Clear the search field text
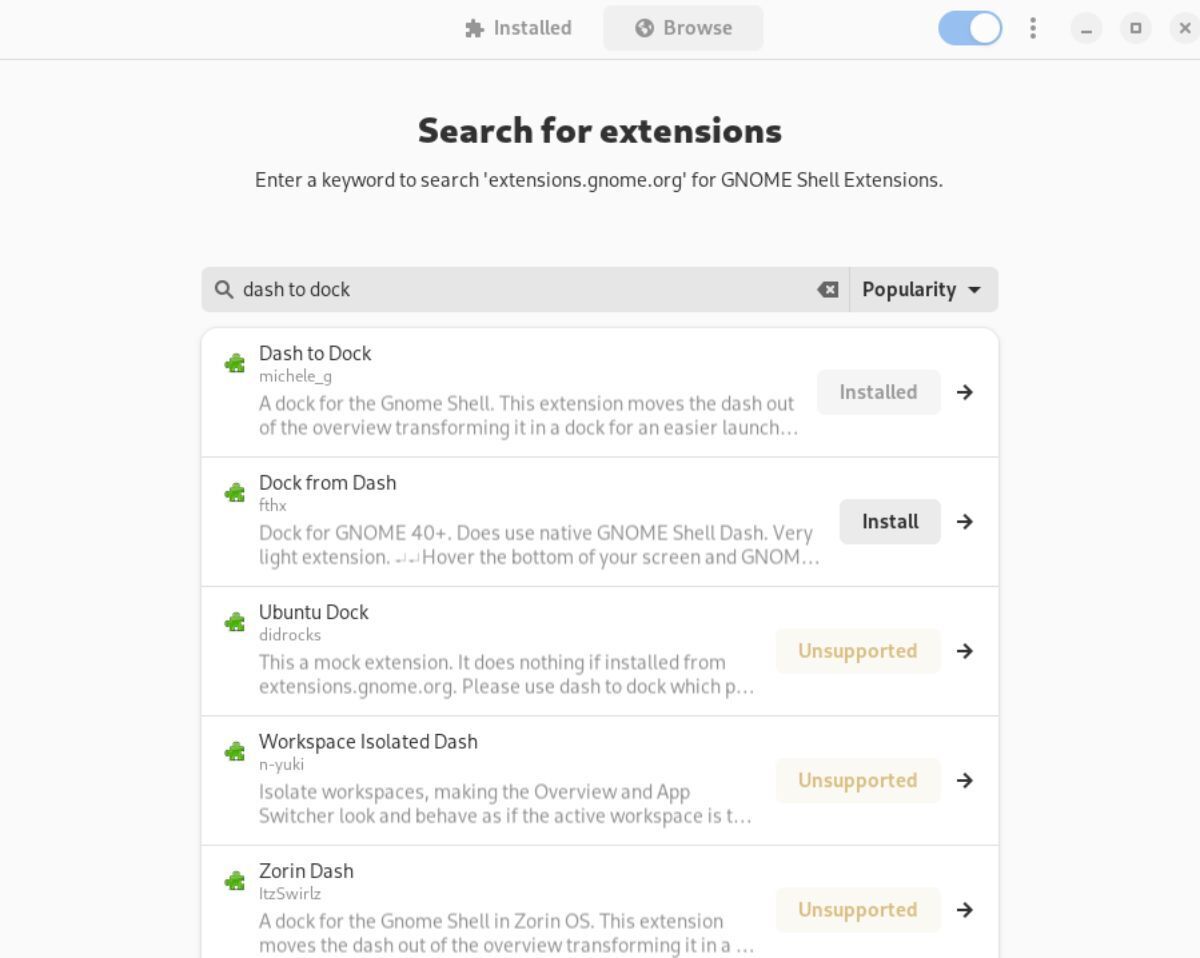Viewport: 1200px width, 958px height. (x=828, y=290)
